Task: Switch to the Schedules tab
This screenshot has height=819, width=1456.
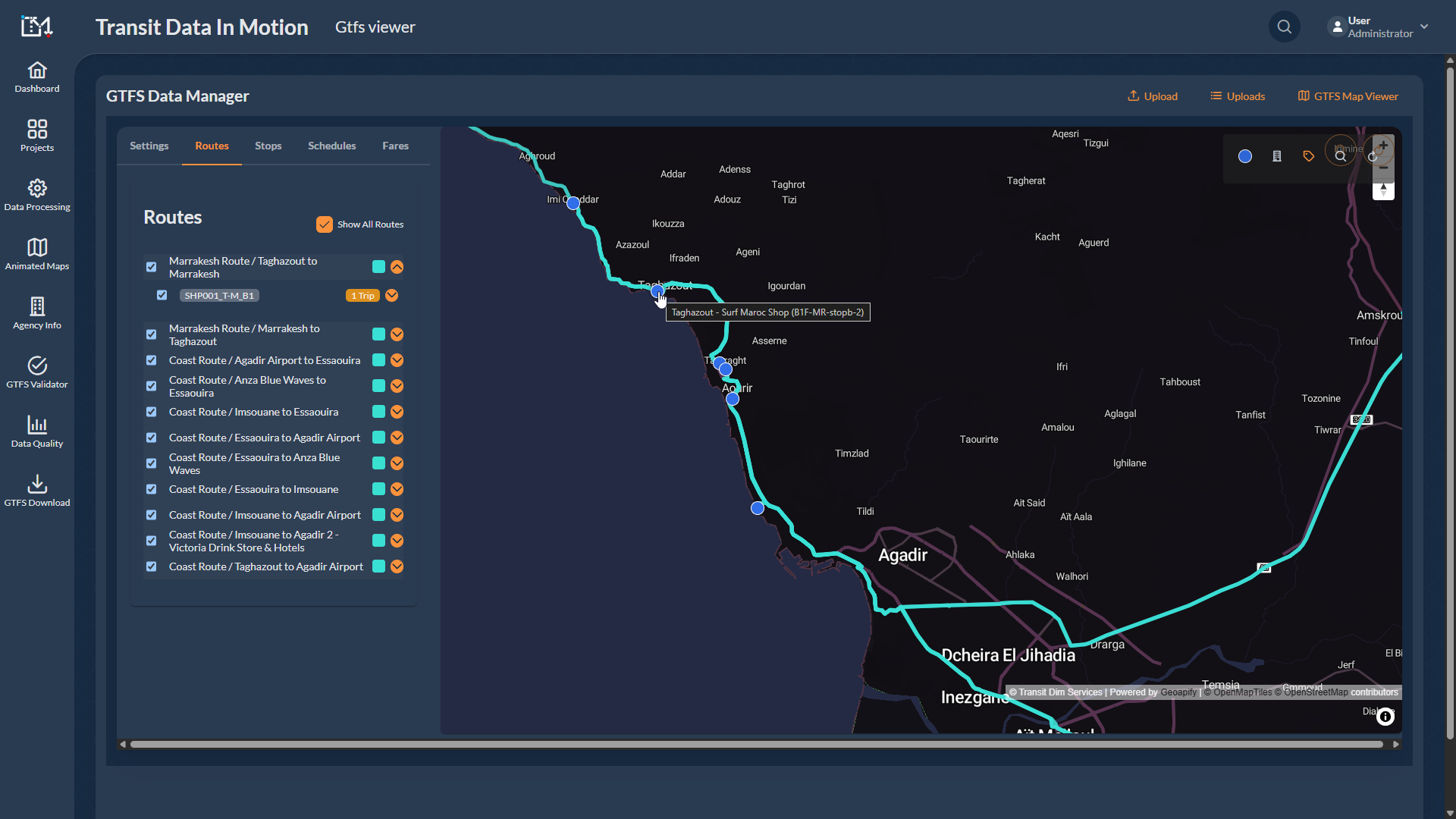Action: click(x=331, y=146)
